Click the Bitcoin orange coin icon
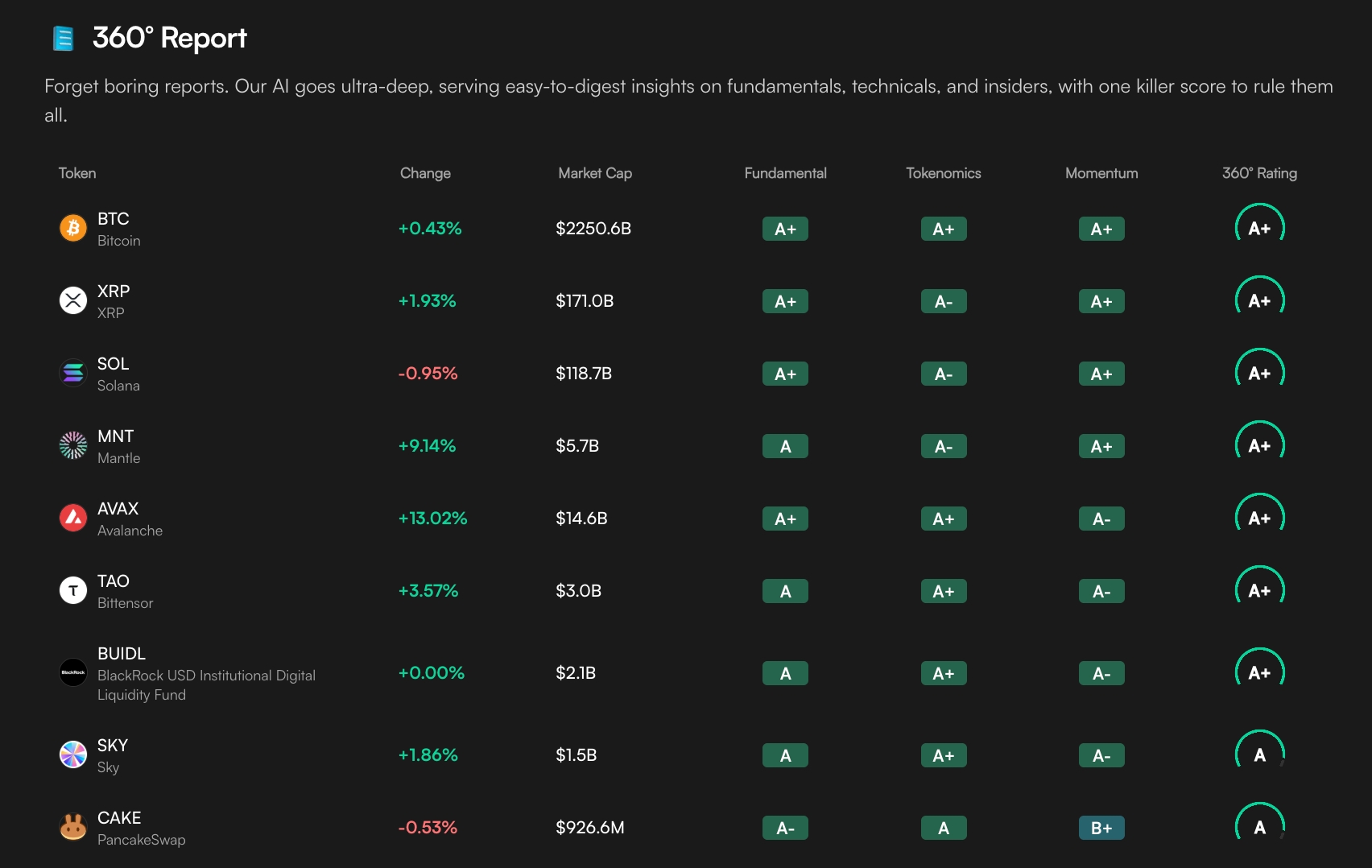The height and width of the screenshot is (868, 1372). (x=73, y=228)
